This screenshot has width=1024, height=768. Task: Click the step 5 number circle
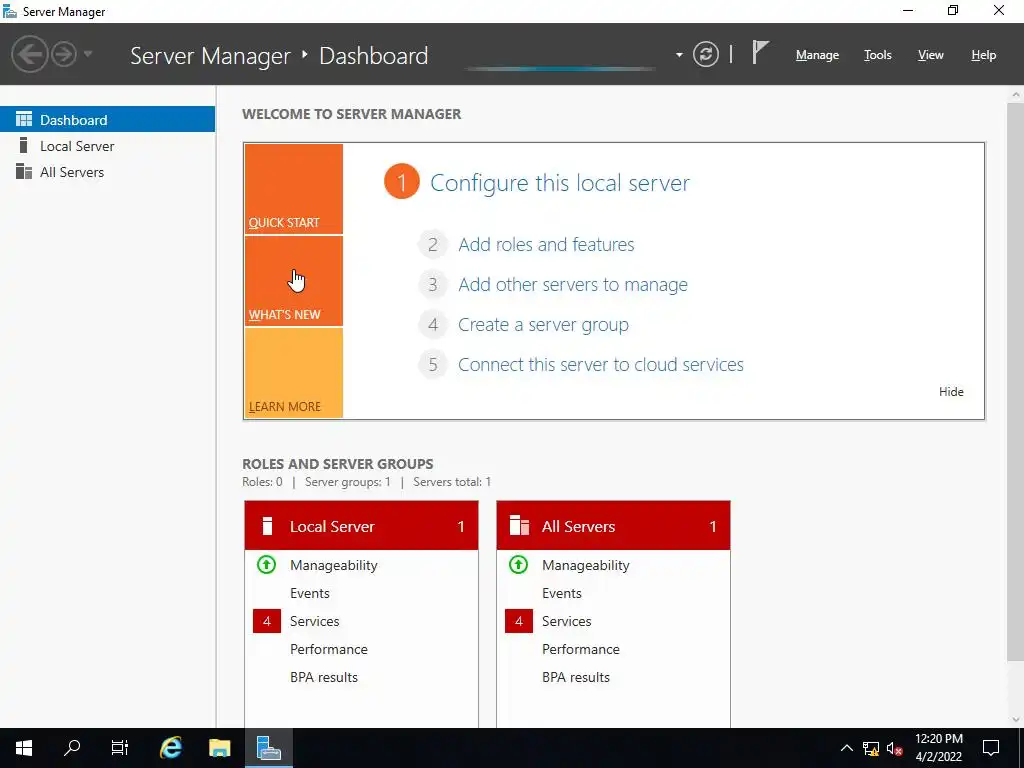pos(432,364)
